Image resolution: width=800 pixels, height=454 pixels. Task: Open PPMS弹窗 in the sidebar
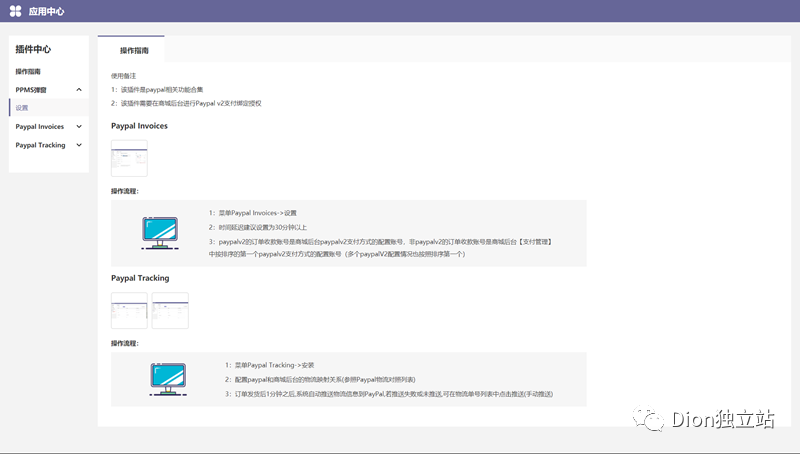click(x=31, y=90)
